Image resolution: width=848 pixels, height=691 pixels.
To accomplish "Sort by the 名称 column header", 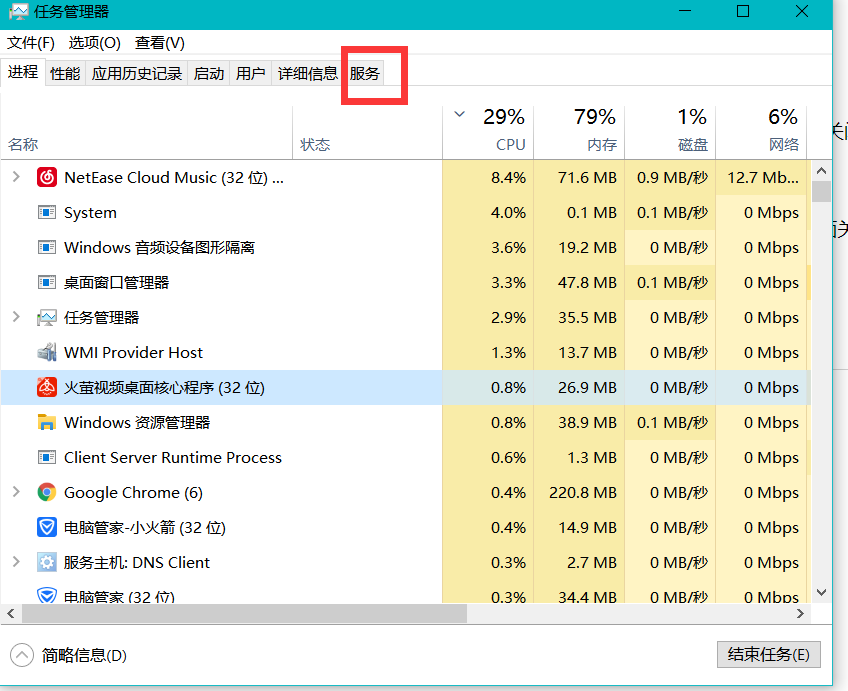I will (x=147, y=132).
